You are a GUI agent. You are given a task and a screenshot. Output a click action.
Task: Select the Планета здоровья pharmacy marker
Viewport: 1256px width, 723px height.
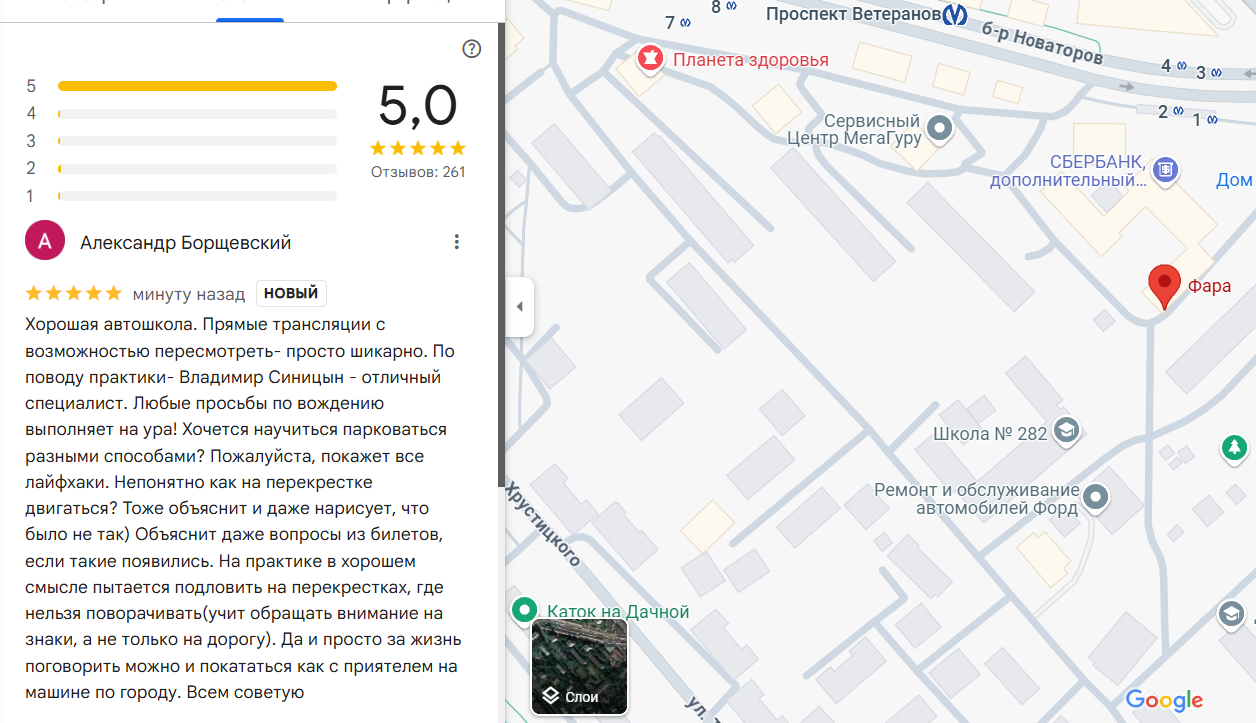(651, 59)
